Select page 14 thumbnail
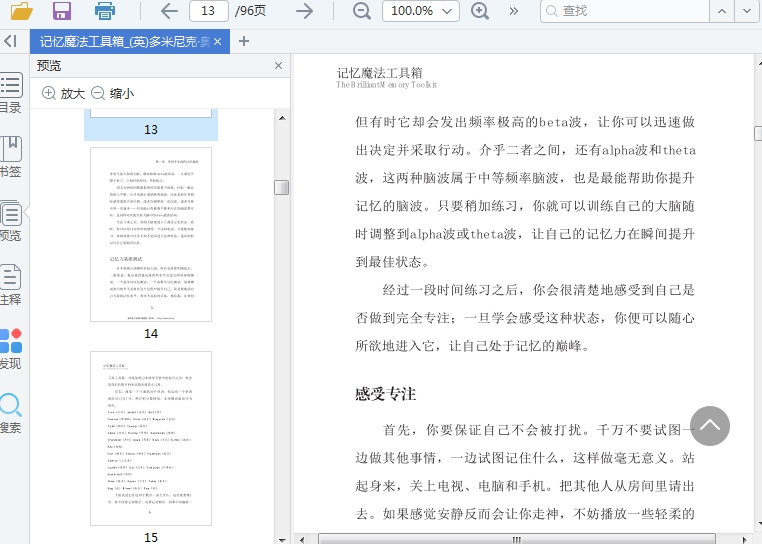This screenshot has width=762, height=544. click(x=151, y=235)
